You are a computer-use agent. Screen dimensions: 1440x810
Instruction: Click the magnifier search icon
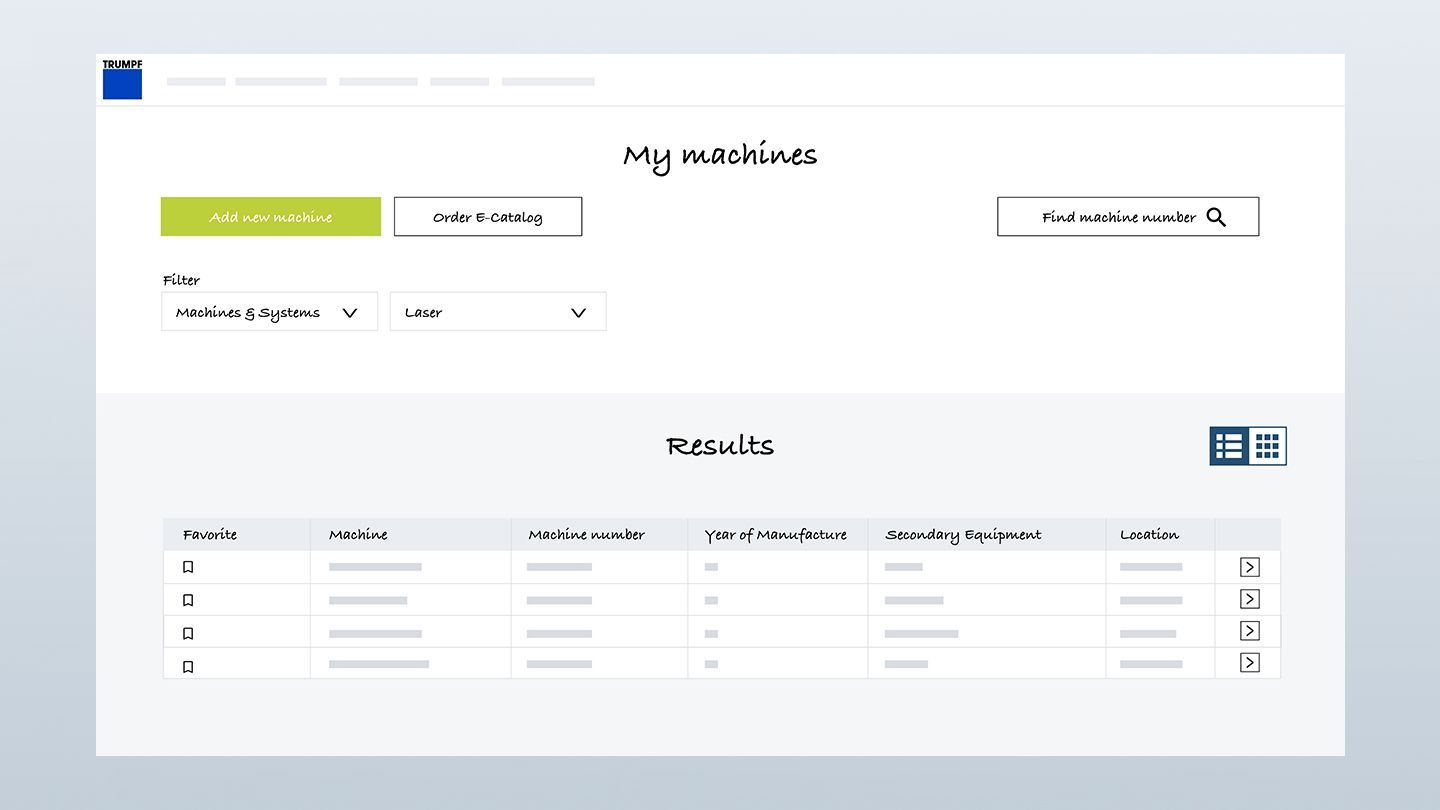(x=1216, y=217)
